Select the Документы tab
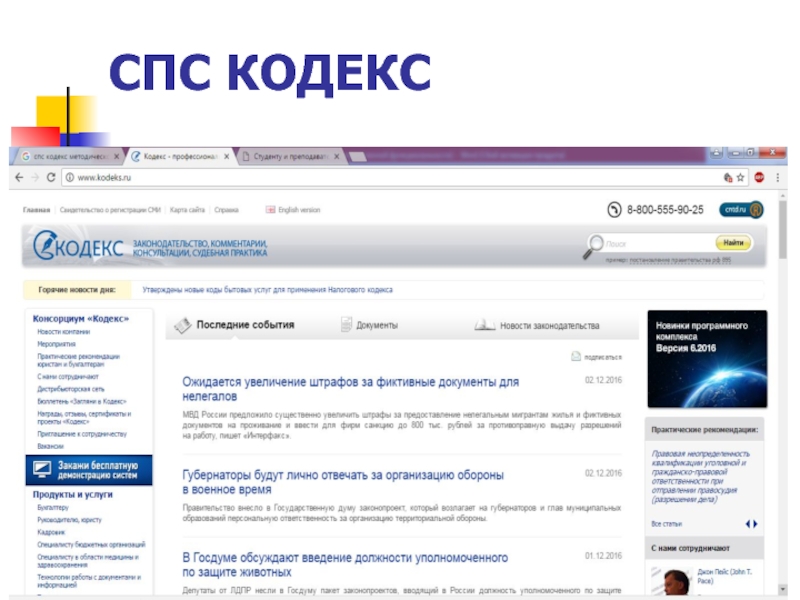 coord(369,325)
